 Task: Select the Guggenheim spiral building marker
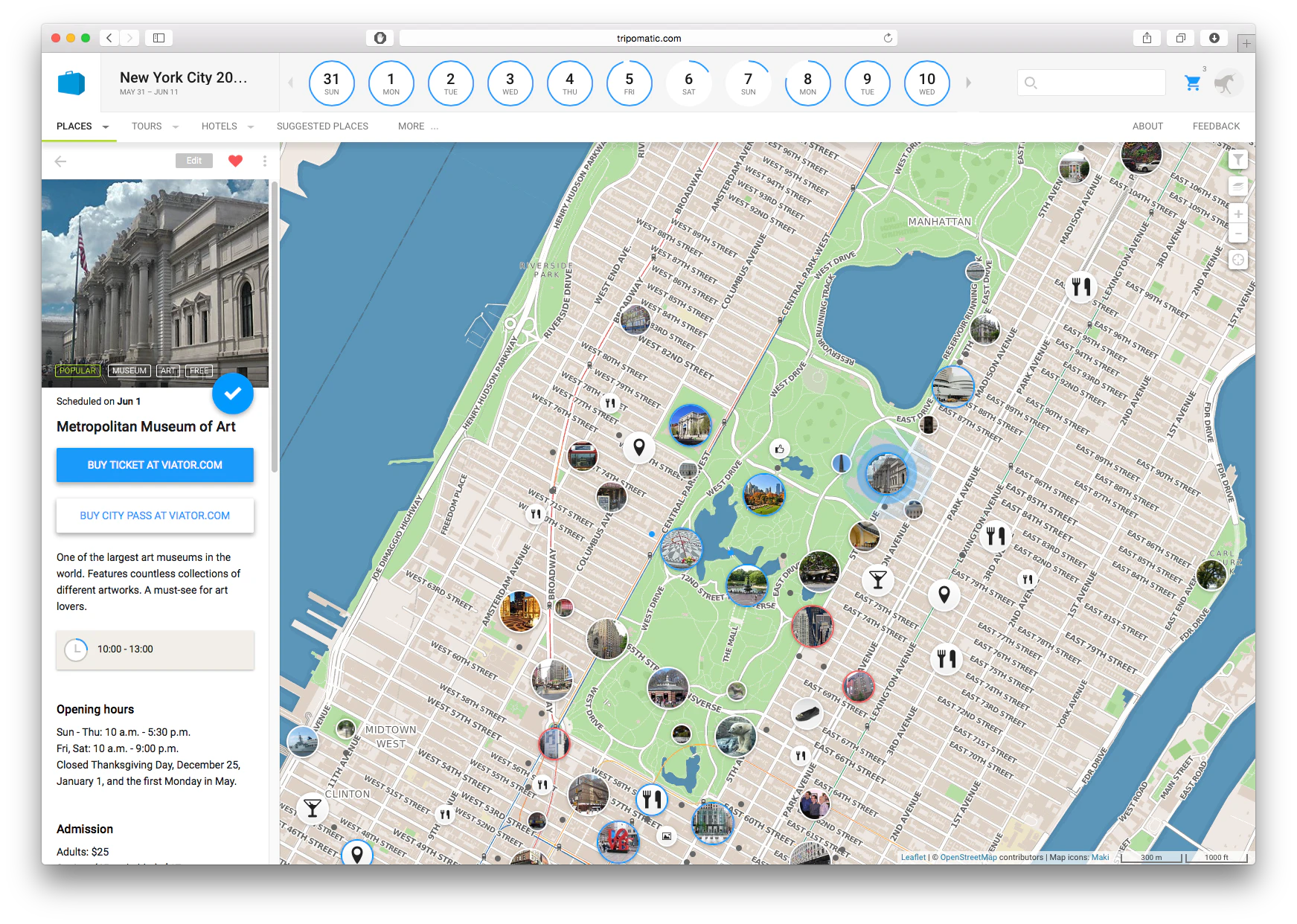(x=953, y=385)
